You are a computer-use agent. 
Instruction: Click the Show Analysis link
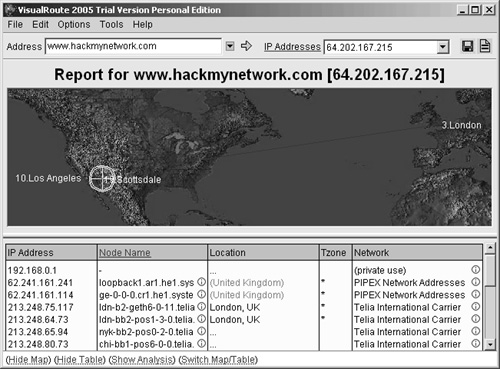[142, 360]
